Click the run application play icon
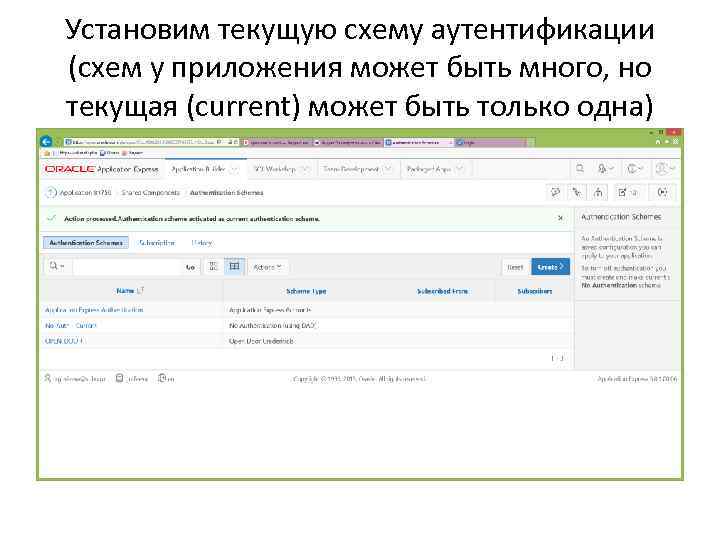Viewport: 720px width, 540px height. (x=663, y=192)
